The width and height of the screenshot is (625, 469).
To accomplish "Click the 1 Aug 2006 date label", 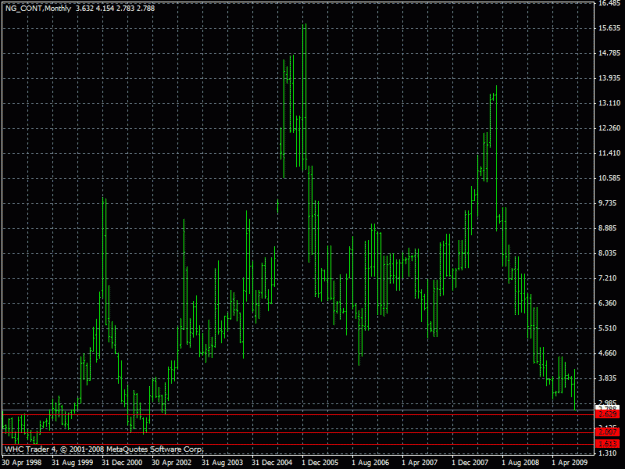I will pyautogui.click(x=370, y=463).
